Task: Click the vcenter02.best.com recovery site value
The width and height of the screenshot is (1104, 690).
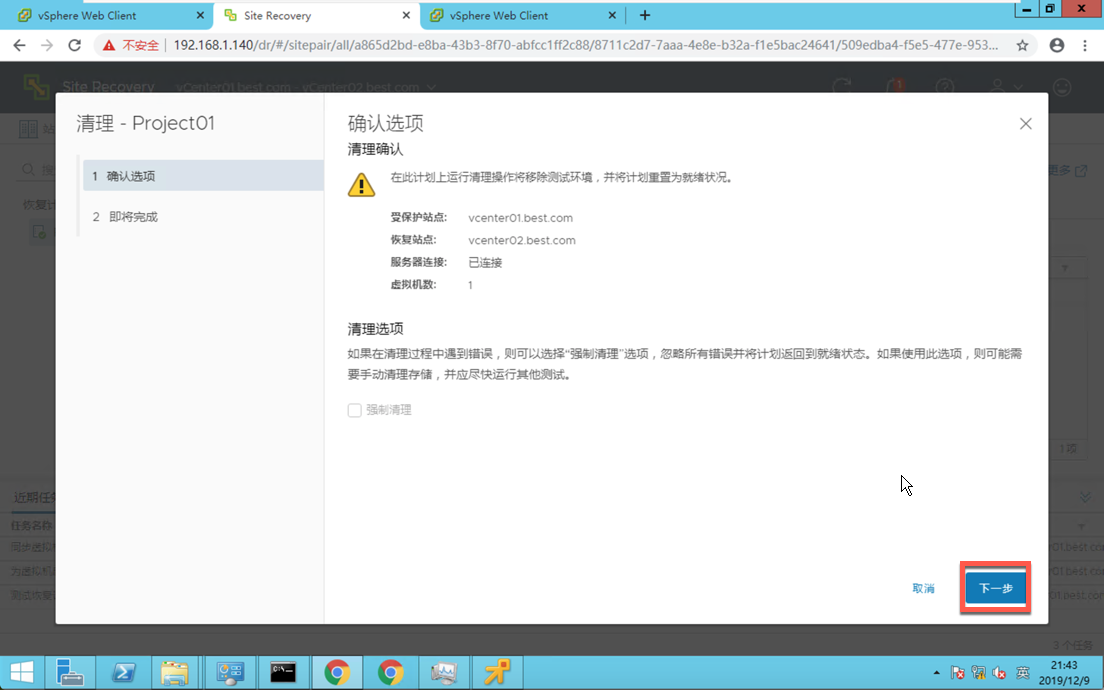Action: 522,241
